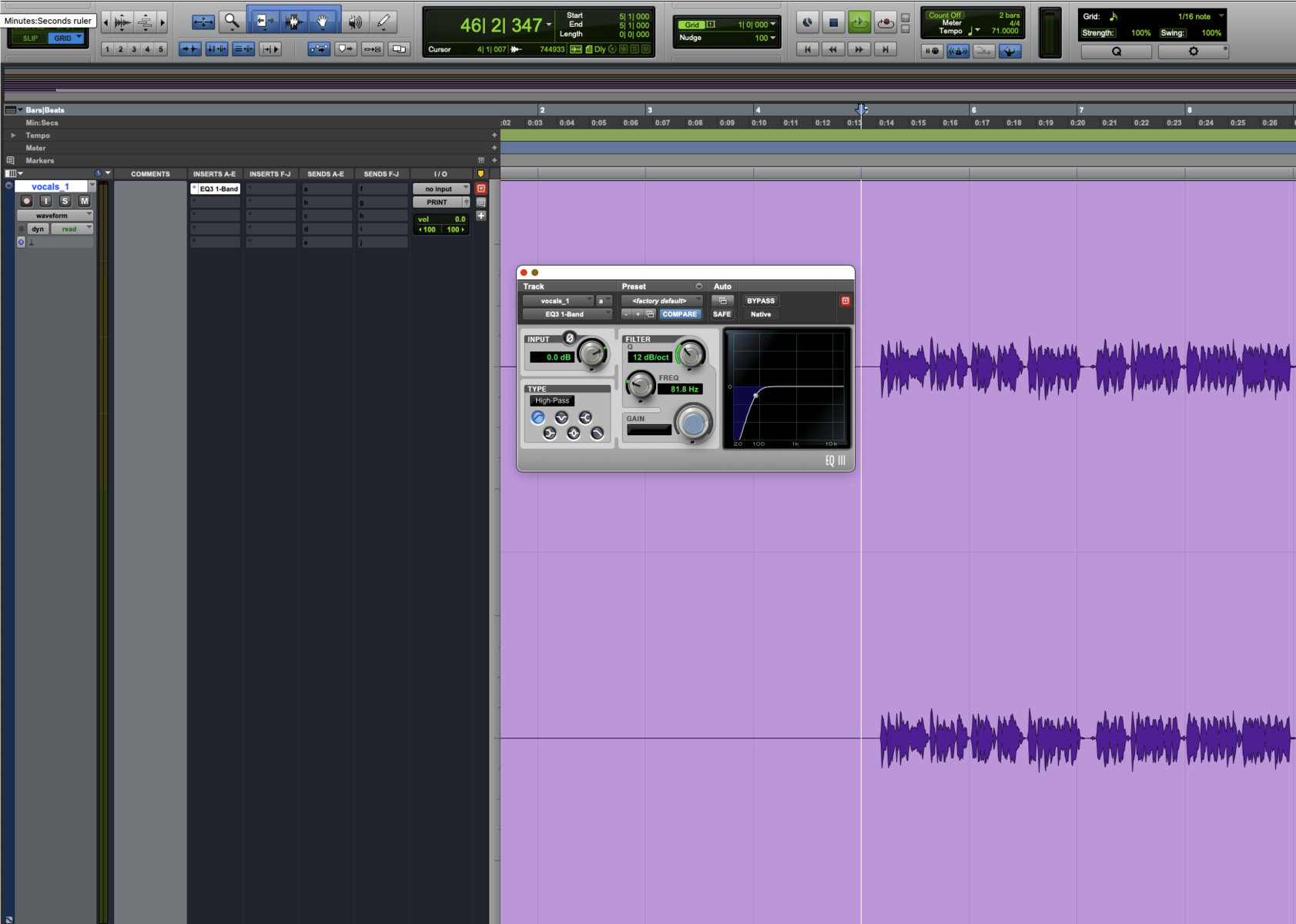The image size is (1296, 924).
Task: Click the green Play button
Action: [859, 22]
